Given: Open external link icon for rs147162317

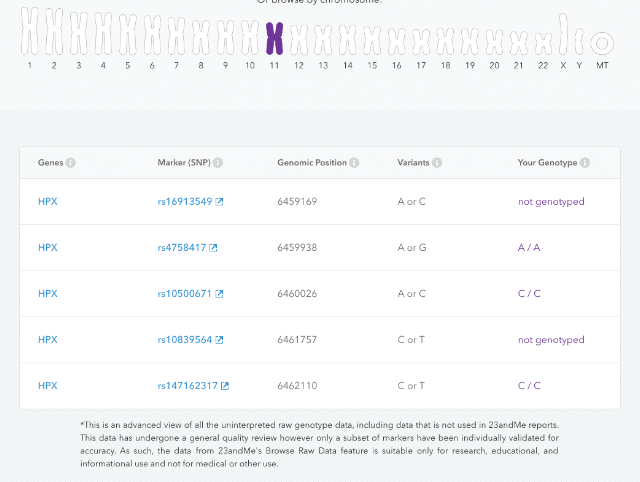Looking at the screenshot, I should pos(225,386).
